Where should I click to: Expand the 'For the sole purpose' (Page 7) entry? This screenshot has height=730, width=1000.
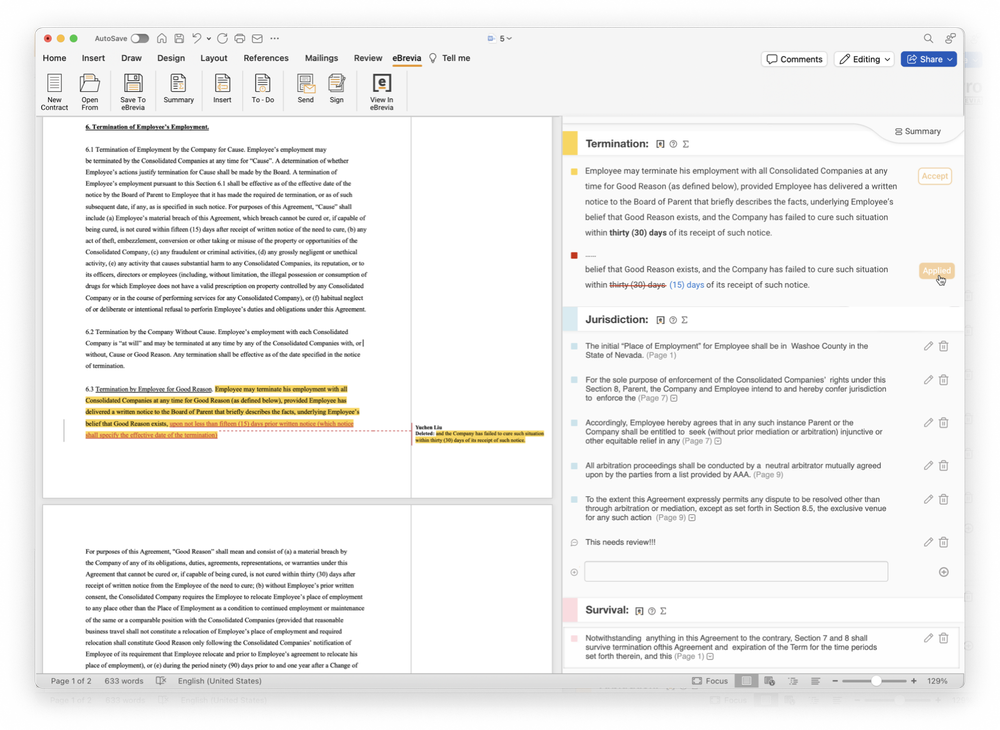point(673,398)
